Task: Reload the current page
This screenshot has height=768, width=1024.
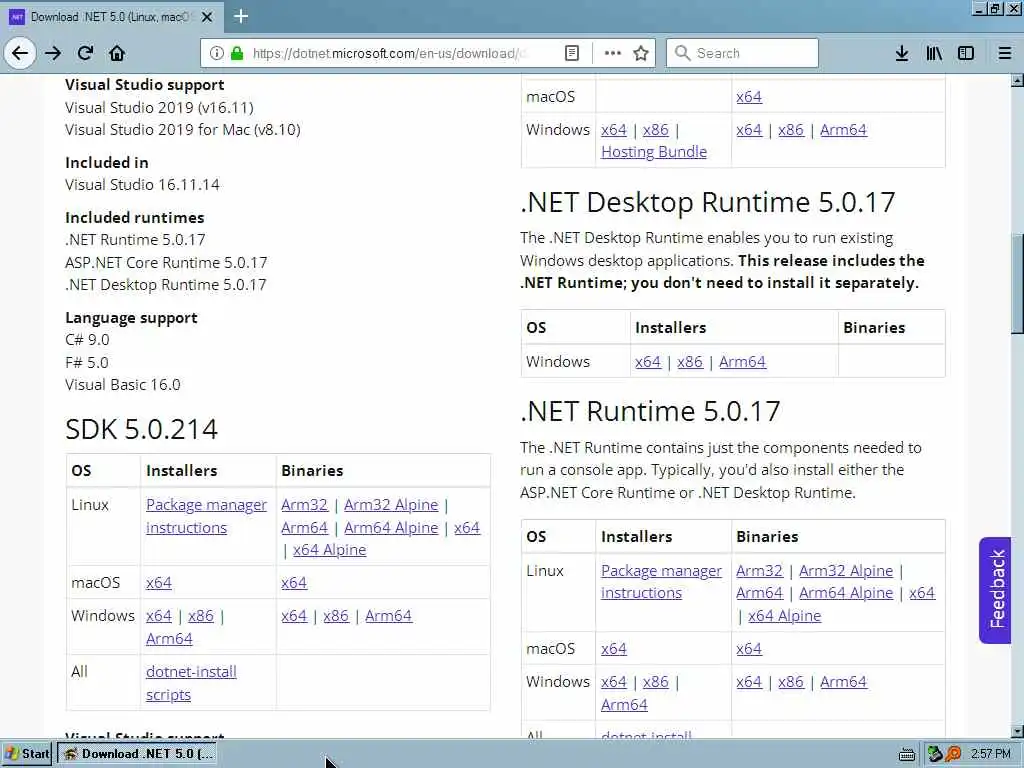Action: click(85, 53)
